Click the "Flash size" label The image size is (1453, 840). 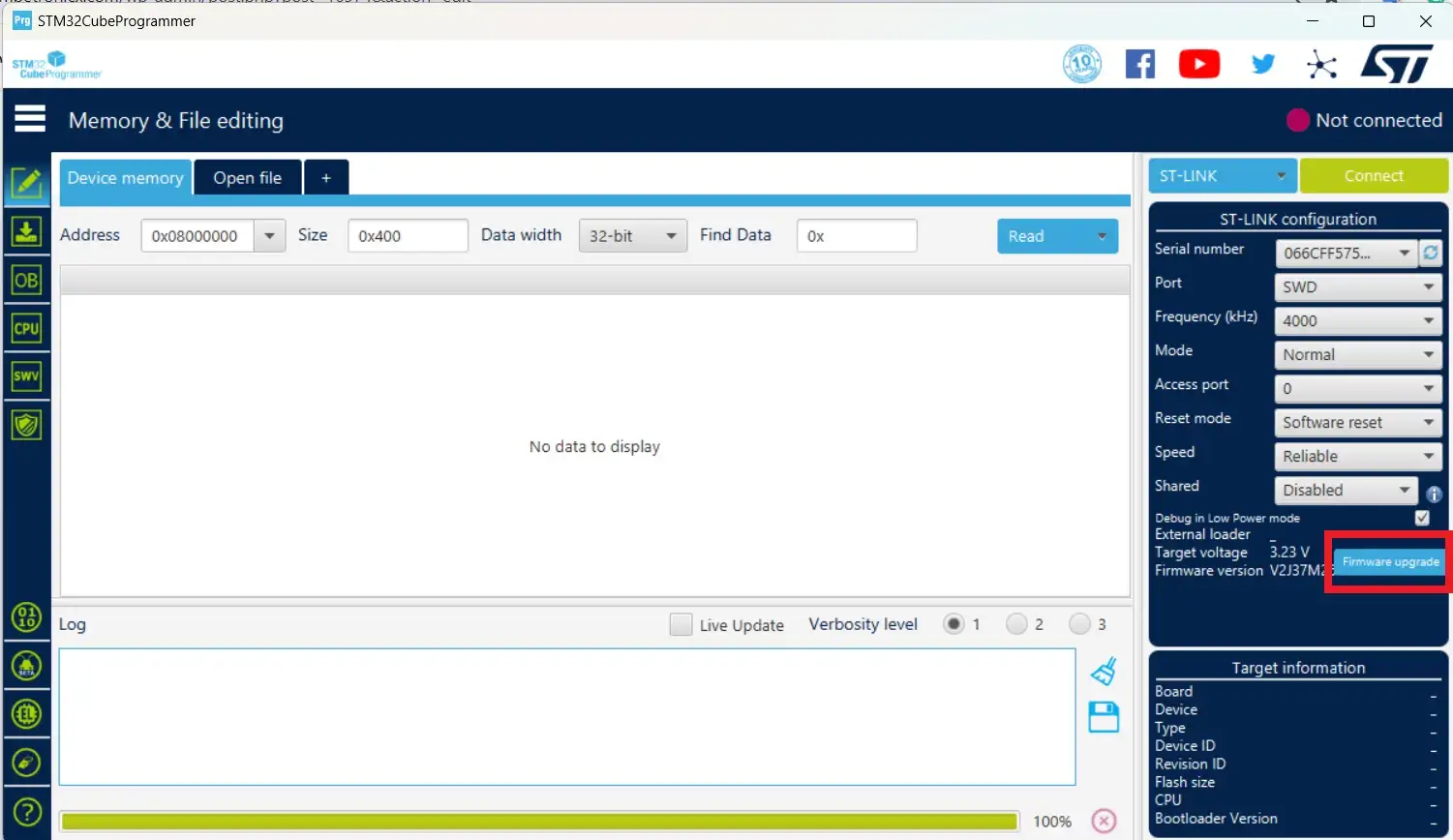coord(1185,782)
